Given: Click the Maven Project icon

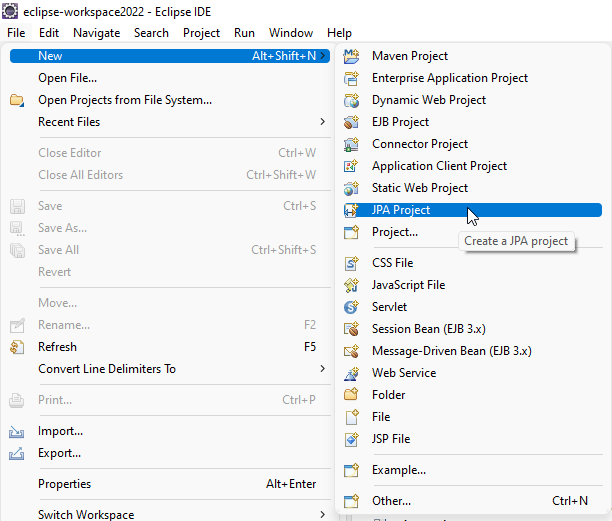Looking at the screenshot, I should point(351,56).
